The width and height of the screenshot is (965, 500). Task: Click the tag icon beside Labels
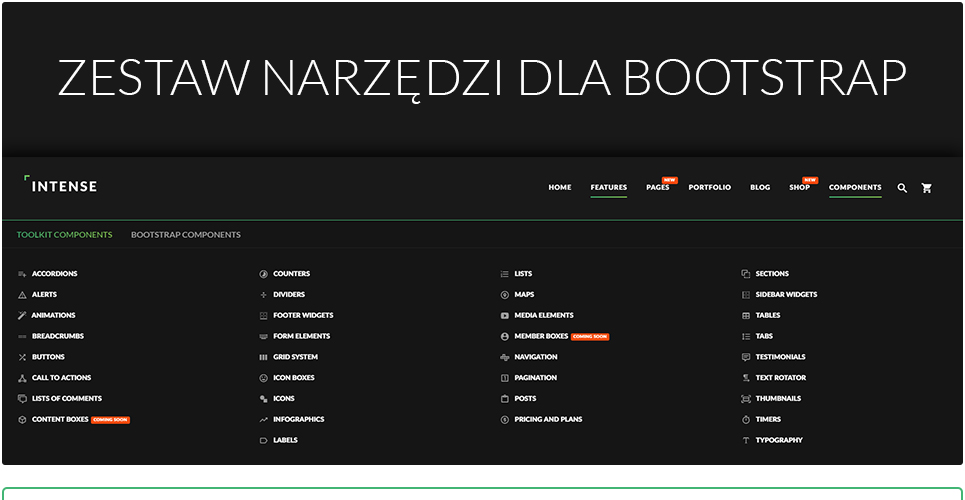[x=263, y=441]
